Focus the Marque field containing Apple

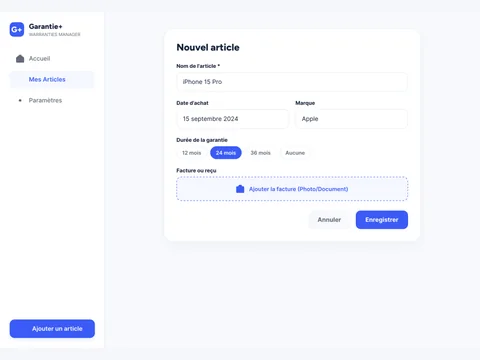pyautogui.click(x=351, y=119)
